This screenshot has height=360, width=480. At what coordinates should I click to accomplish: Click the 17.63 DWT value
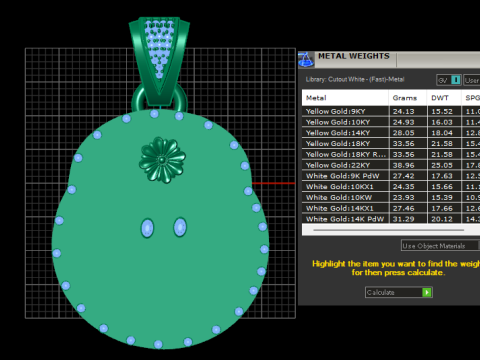442,176
